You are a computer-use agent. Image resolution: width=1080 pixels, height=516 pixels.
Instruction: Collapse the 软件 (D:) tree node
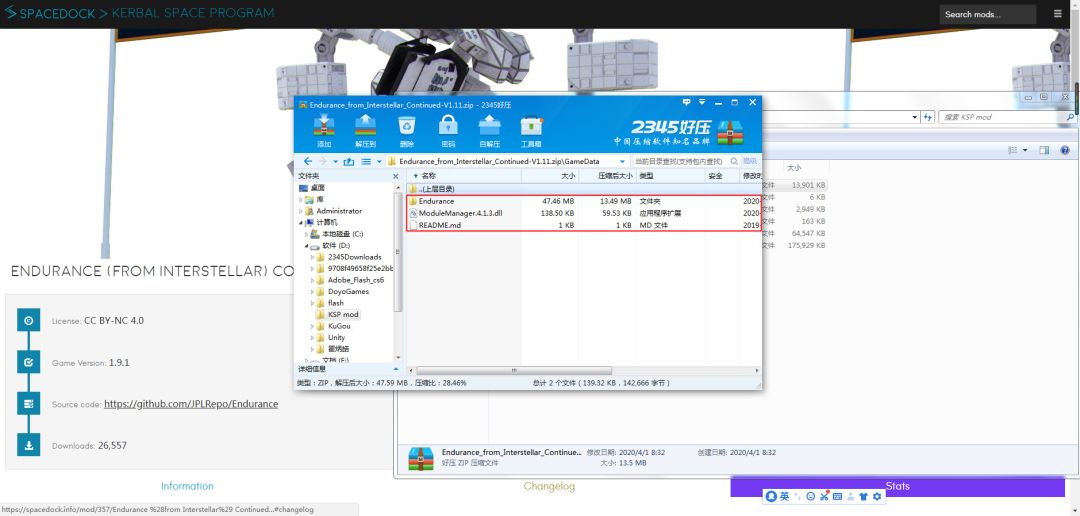coord(307,246)
